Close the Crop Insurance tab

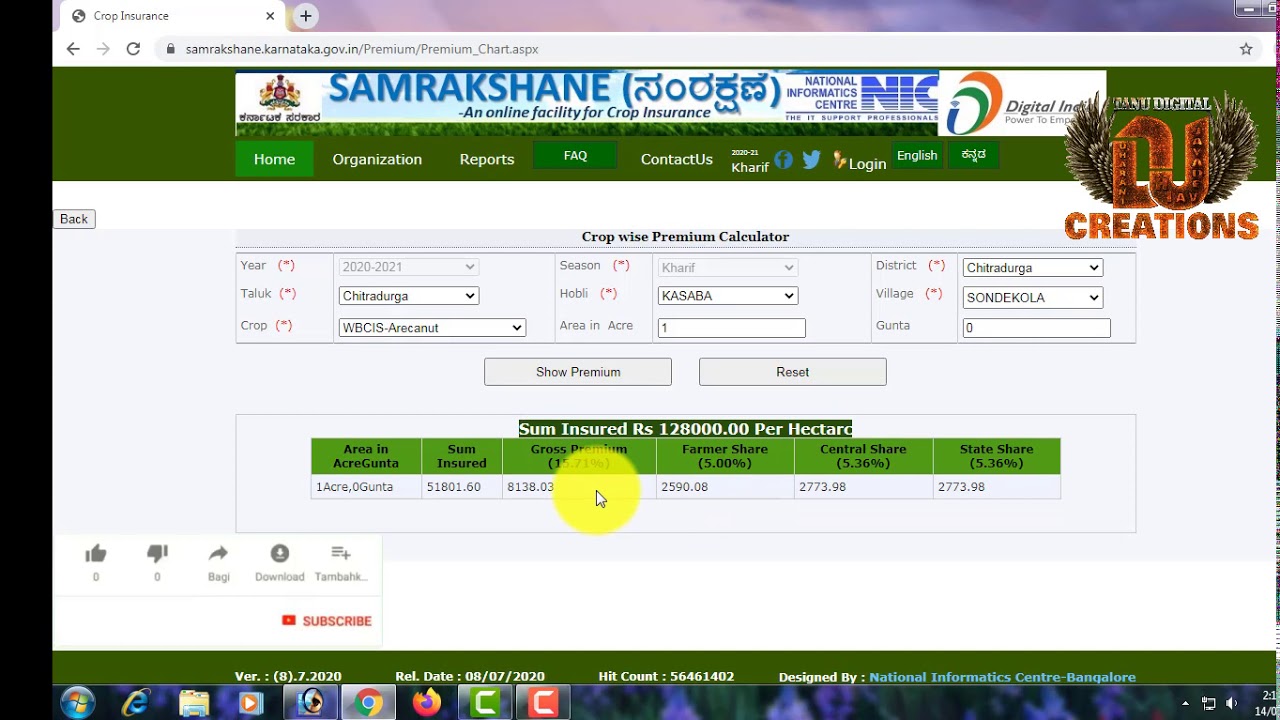270,16
